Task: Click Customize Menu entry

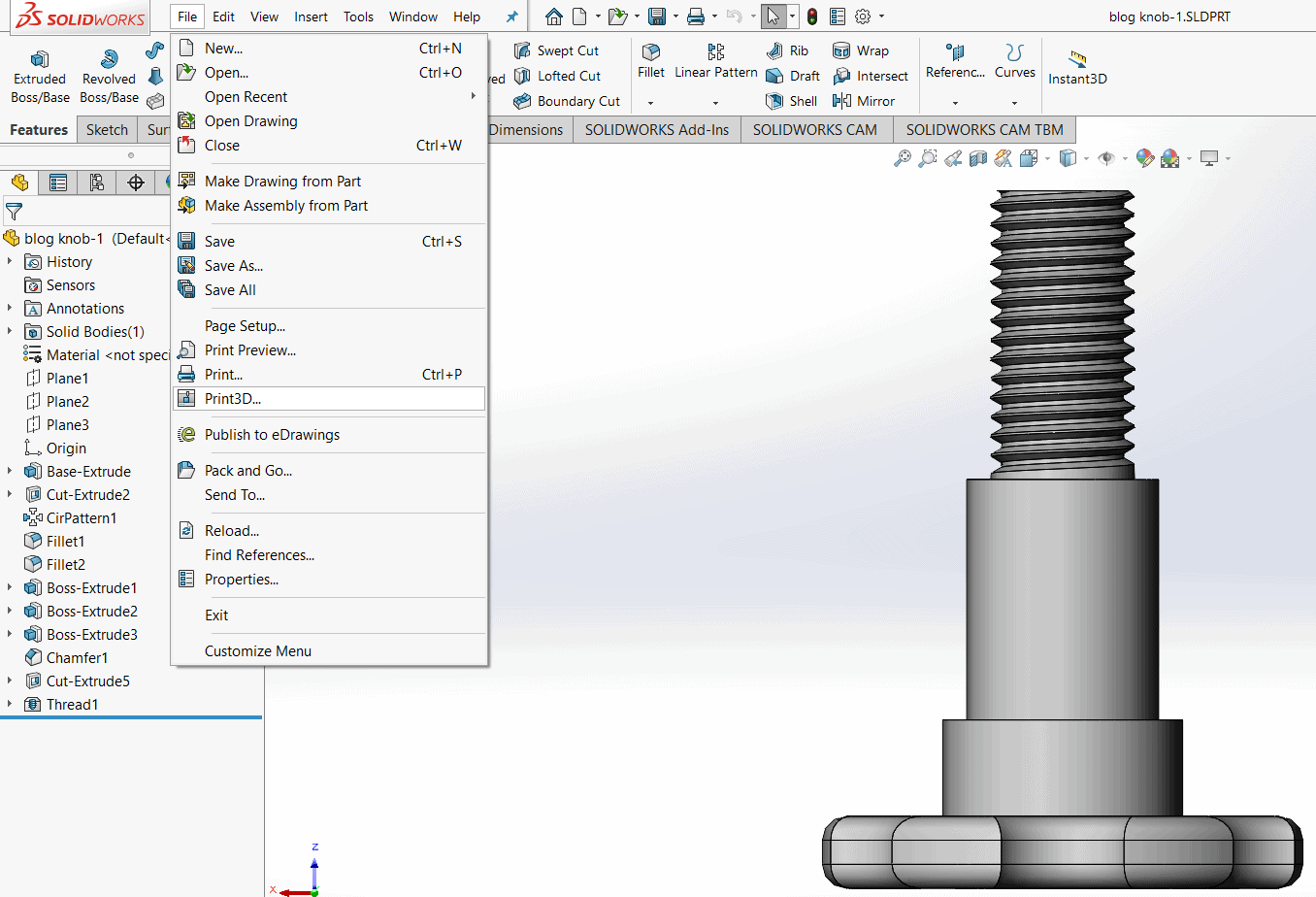Action: (329, 650)
